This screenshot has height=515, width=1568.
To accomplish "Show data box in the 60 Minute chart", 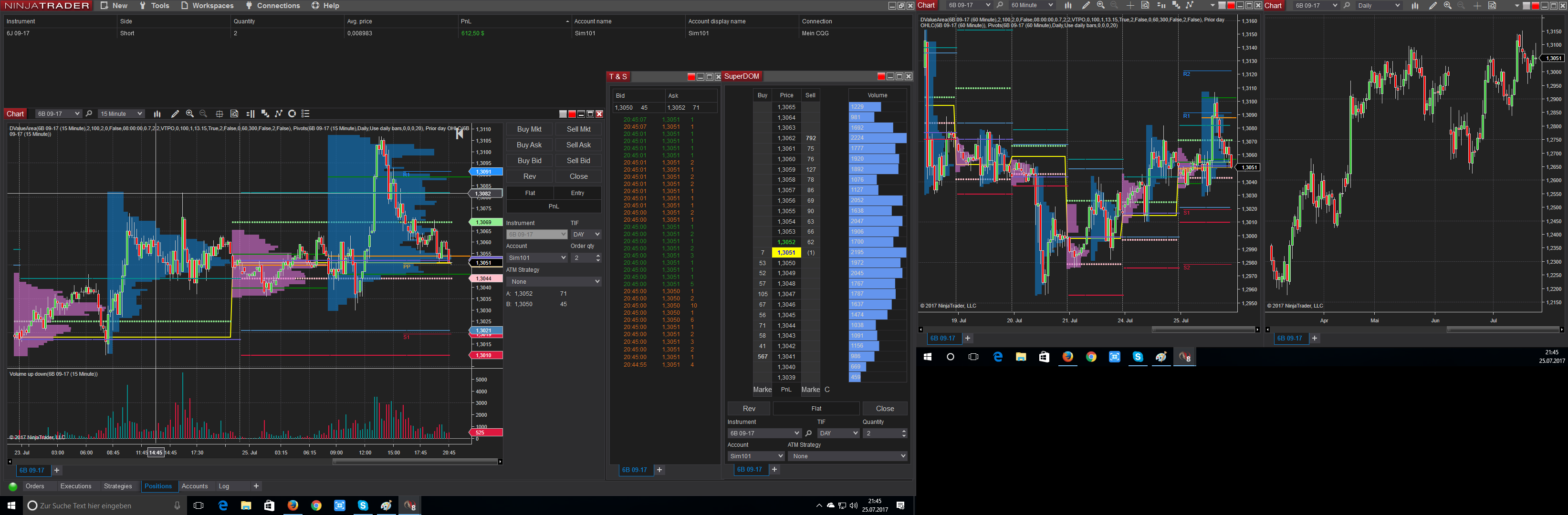I will [x=1145, y=5].
